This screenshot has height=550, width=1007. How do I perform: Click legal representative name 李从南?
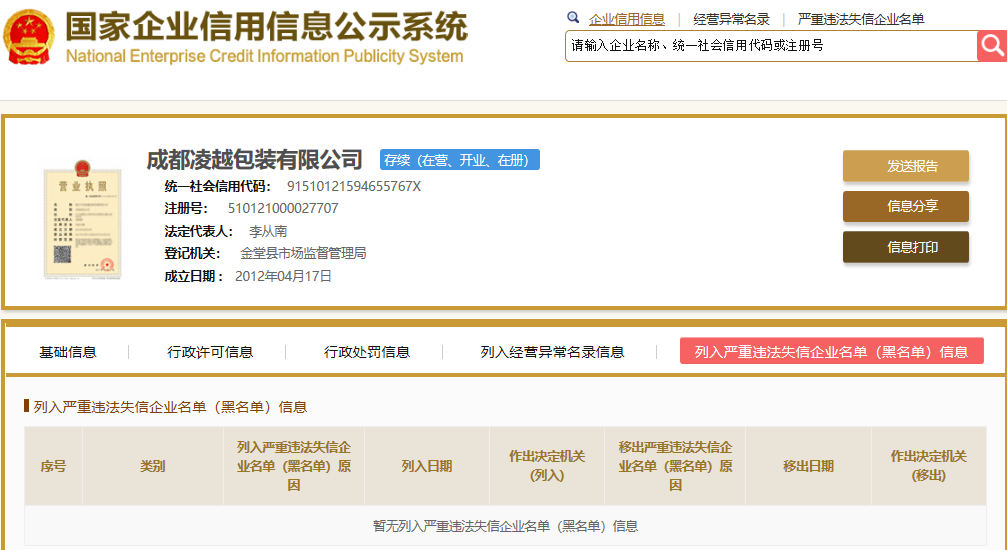click(x=268, y=231)
